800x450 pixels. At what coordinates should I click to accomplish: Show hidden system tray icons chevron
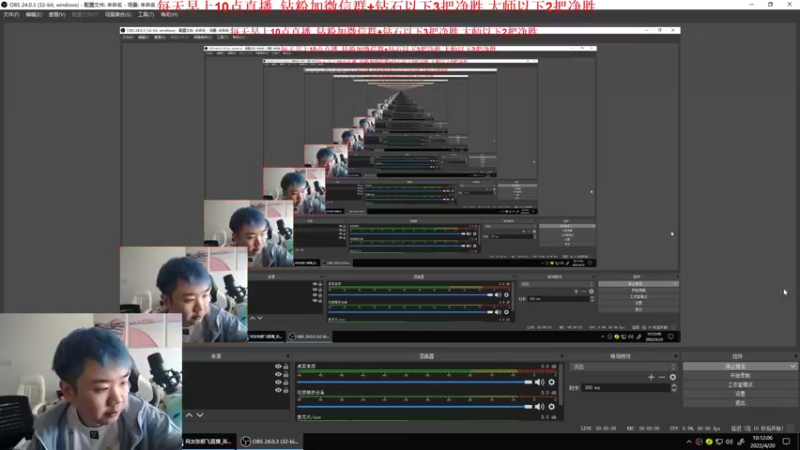point(689,442)
